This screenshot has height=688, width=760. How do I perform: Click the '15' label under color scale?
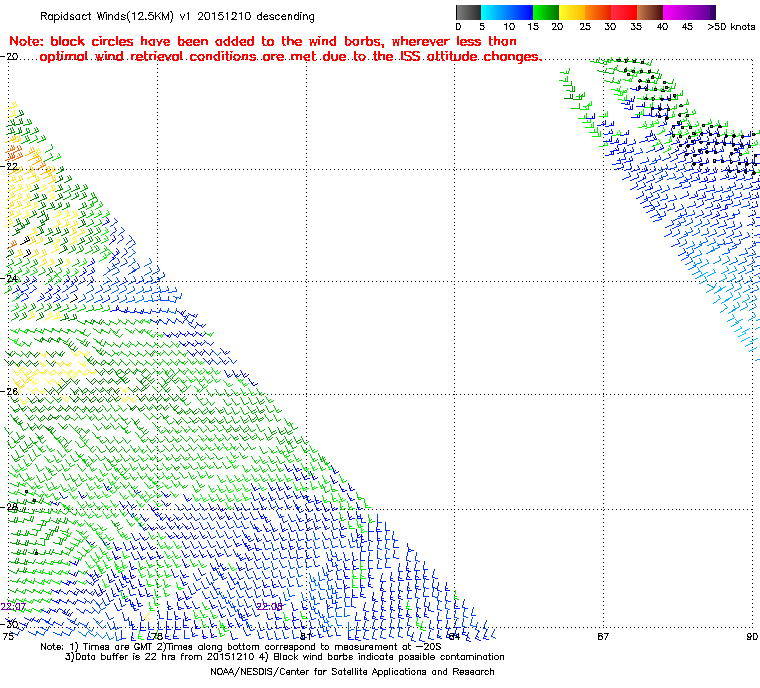pyautogui.click(x=533, y=27)
